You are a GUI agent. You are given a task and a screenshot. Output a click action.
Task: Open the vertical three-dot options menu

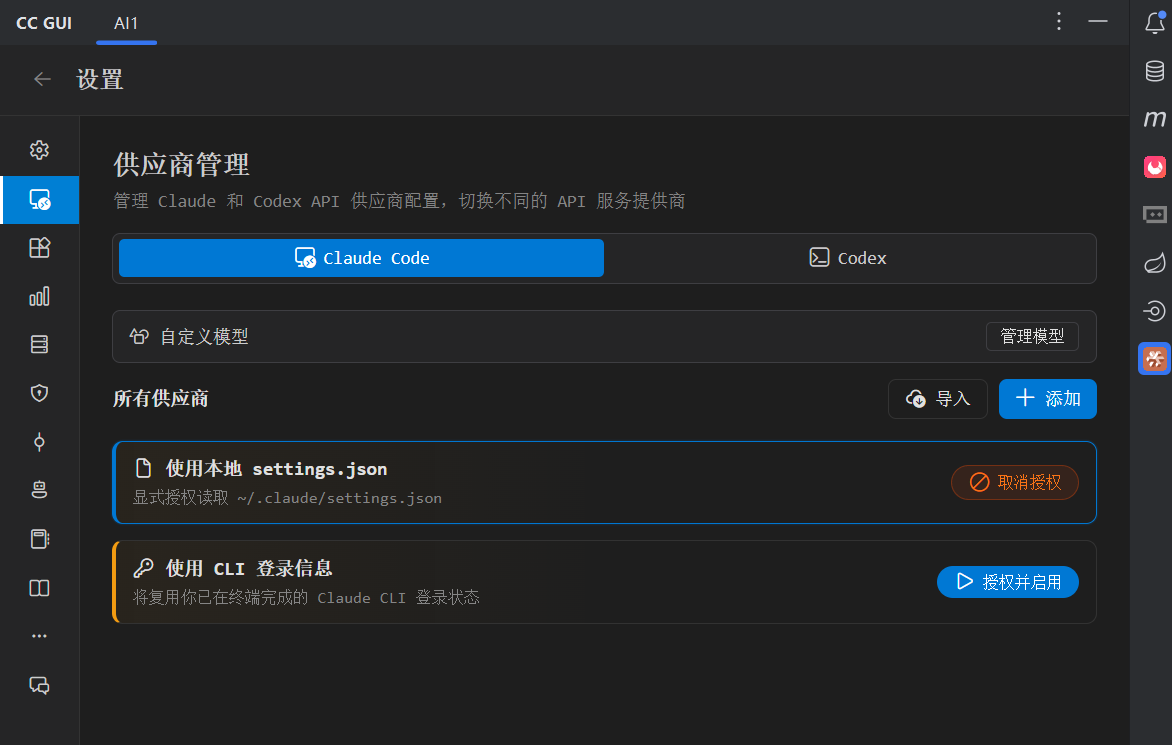tap(1059, 21)
